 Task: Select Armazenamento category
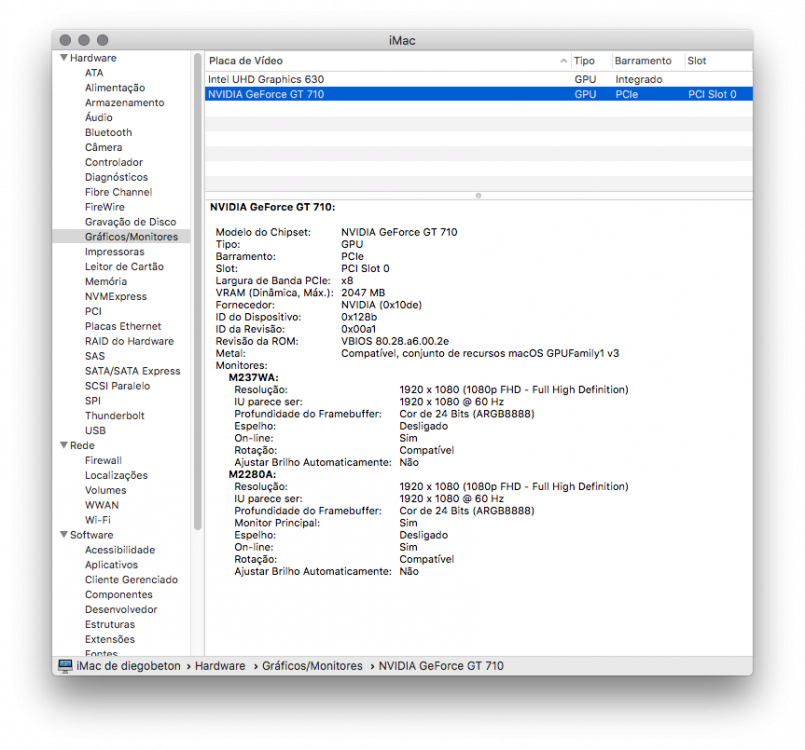tap(125, 103)
